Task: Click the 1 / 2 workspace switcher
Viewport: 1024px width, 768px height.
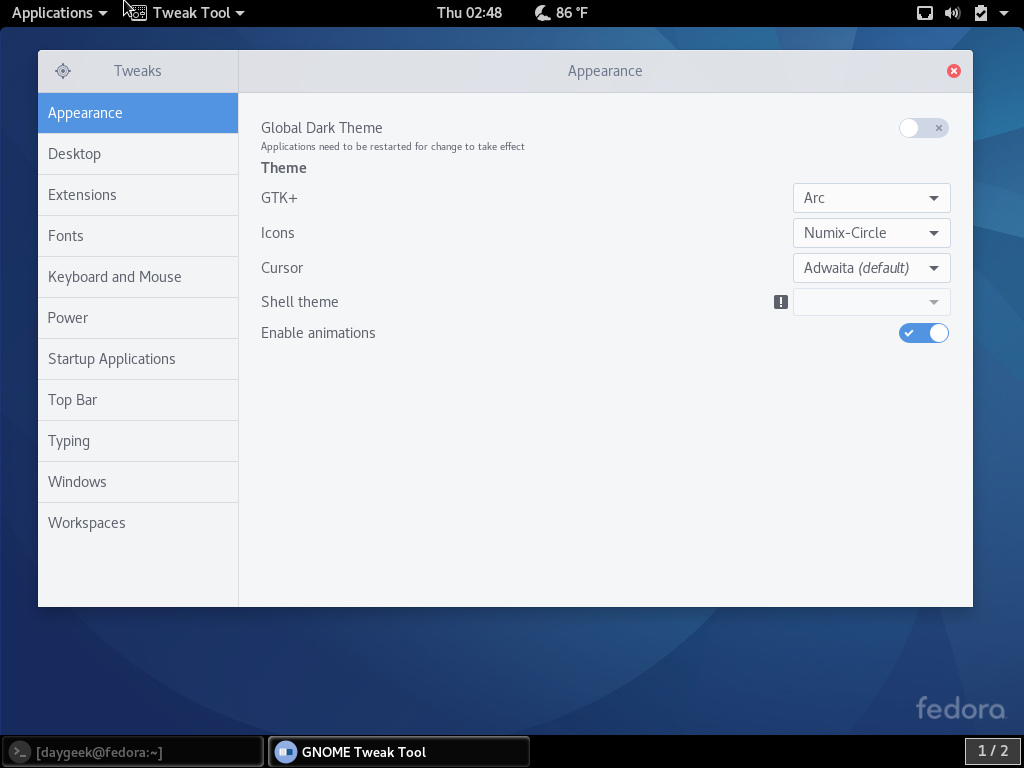Action: 992,751
